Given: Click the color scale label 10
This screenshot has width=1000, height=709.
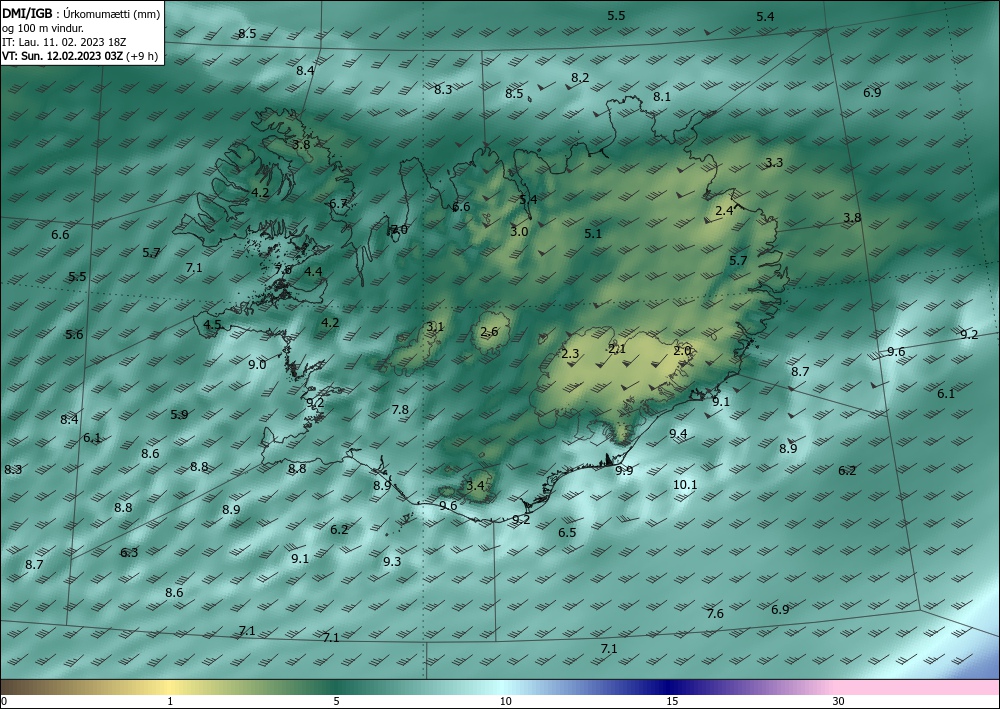Looking at the screenshot, I should tap(505, 701).
